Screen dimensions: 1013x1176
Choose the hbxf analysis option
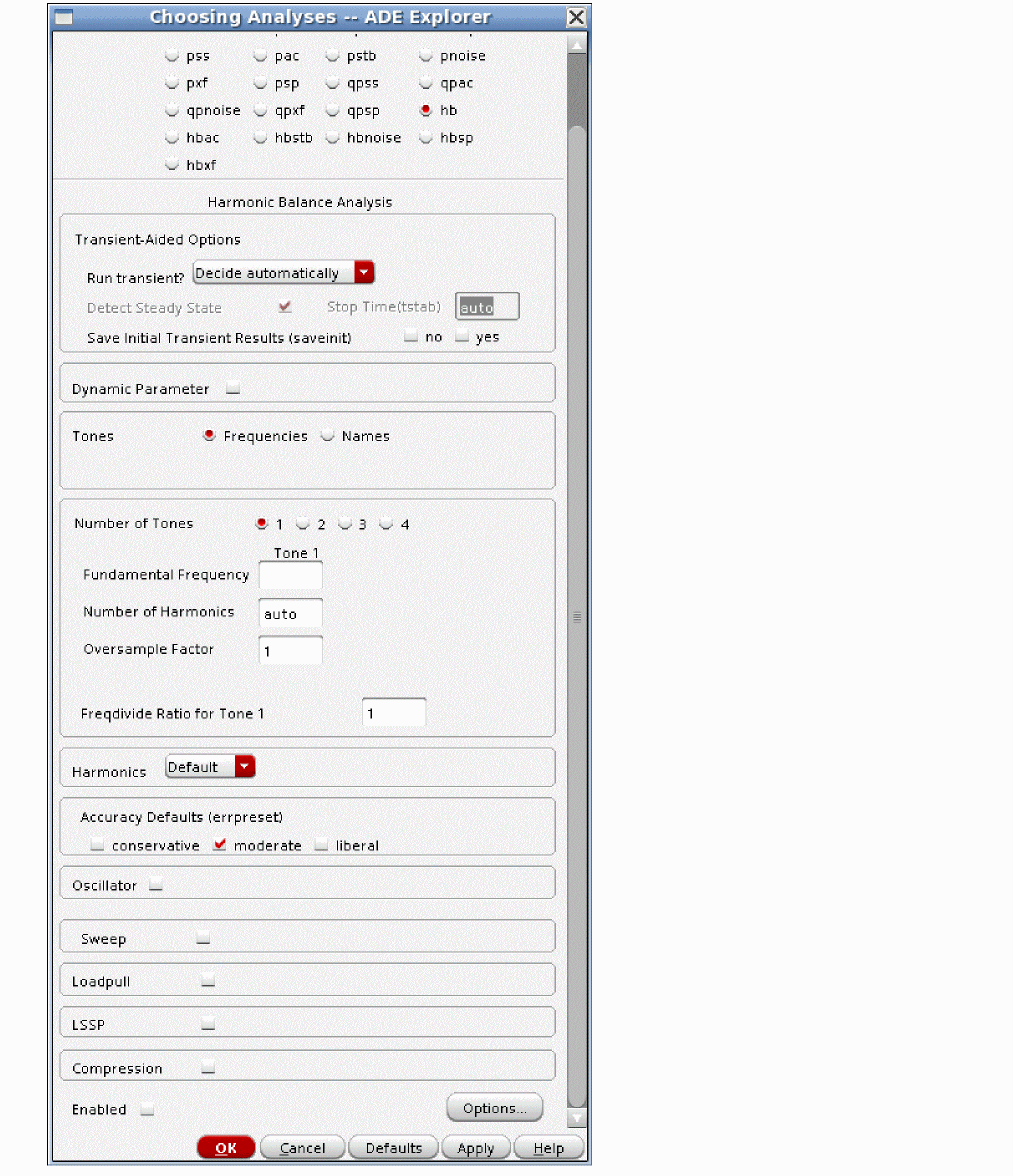pos(172,165)
